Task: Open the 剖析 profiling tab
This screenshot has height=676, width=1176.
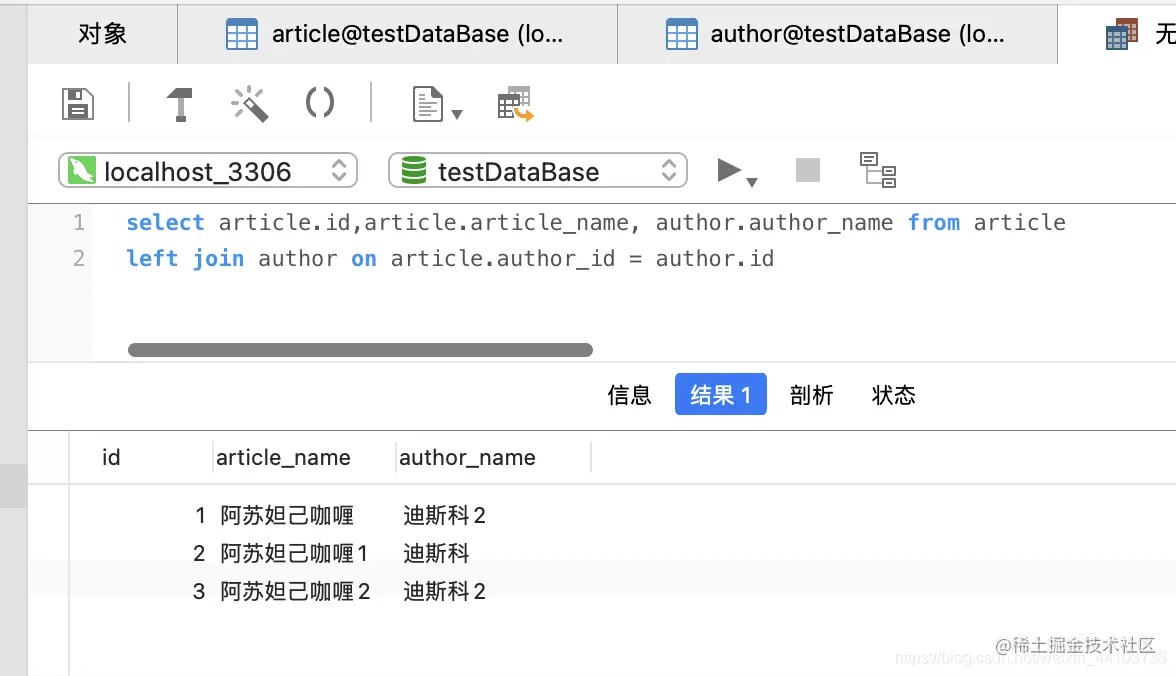Action: click(x=812, y=395)
